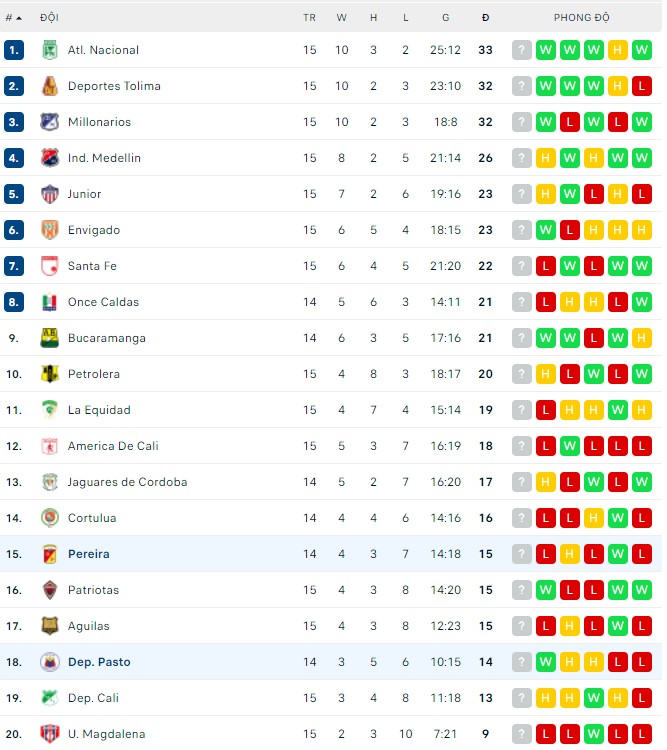Viewport: 667px width, 750px height.
Task: Sort the table by rank # column
Action: click(x=14, y=18)
